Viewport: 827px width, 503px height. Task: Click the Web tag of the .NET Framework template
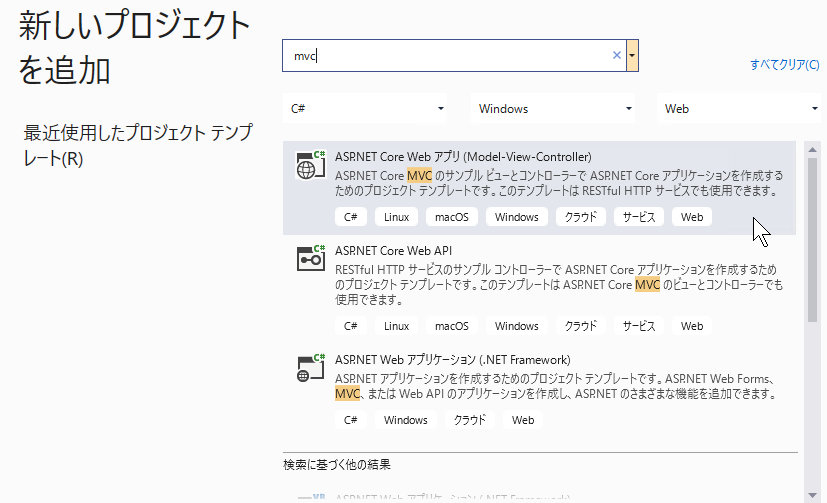(x=523, y=420)
